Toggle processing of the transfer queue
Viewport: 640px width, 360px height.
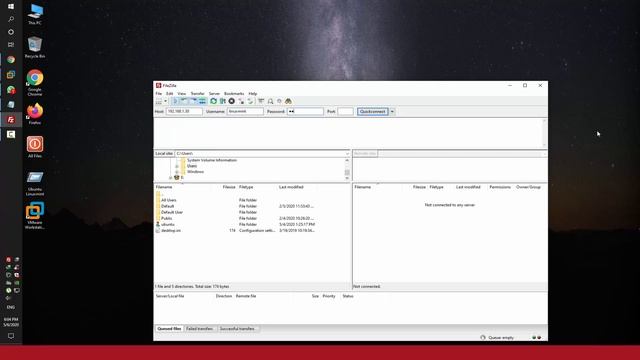pos(222,101)
